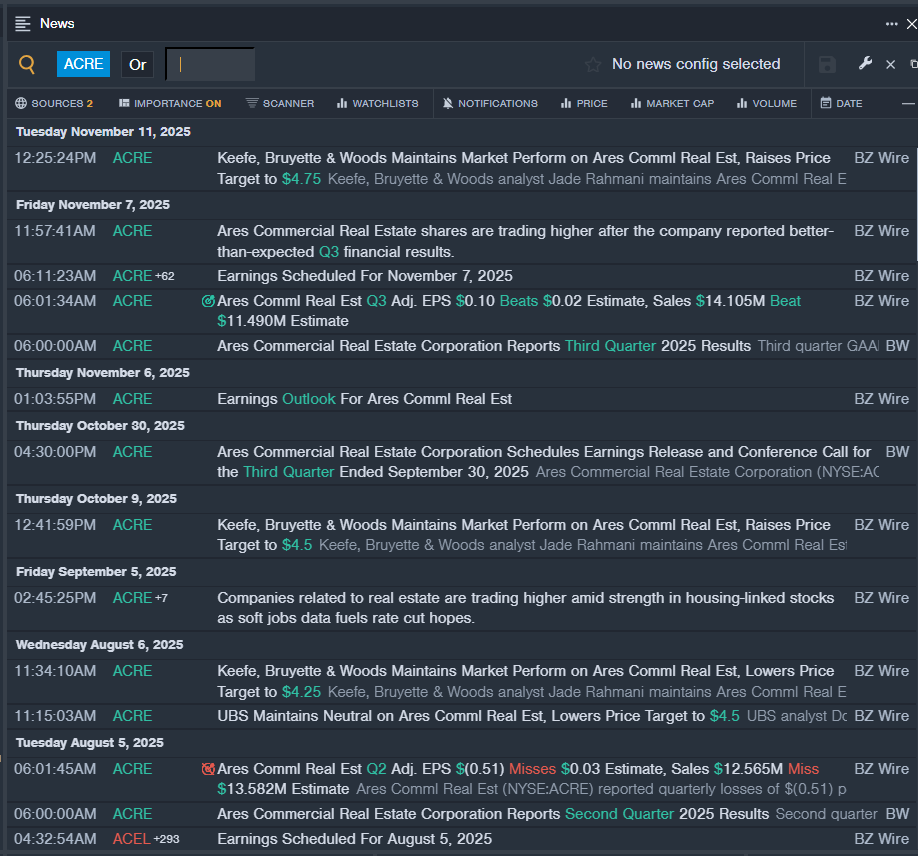Open the Market Cap filter dropdown
This screenshot has height=856, width=918.
(672, 103)
